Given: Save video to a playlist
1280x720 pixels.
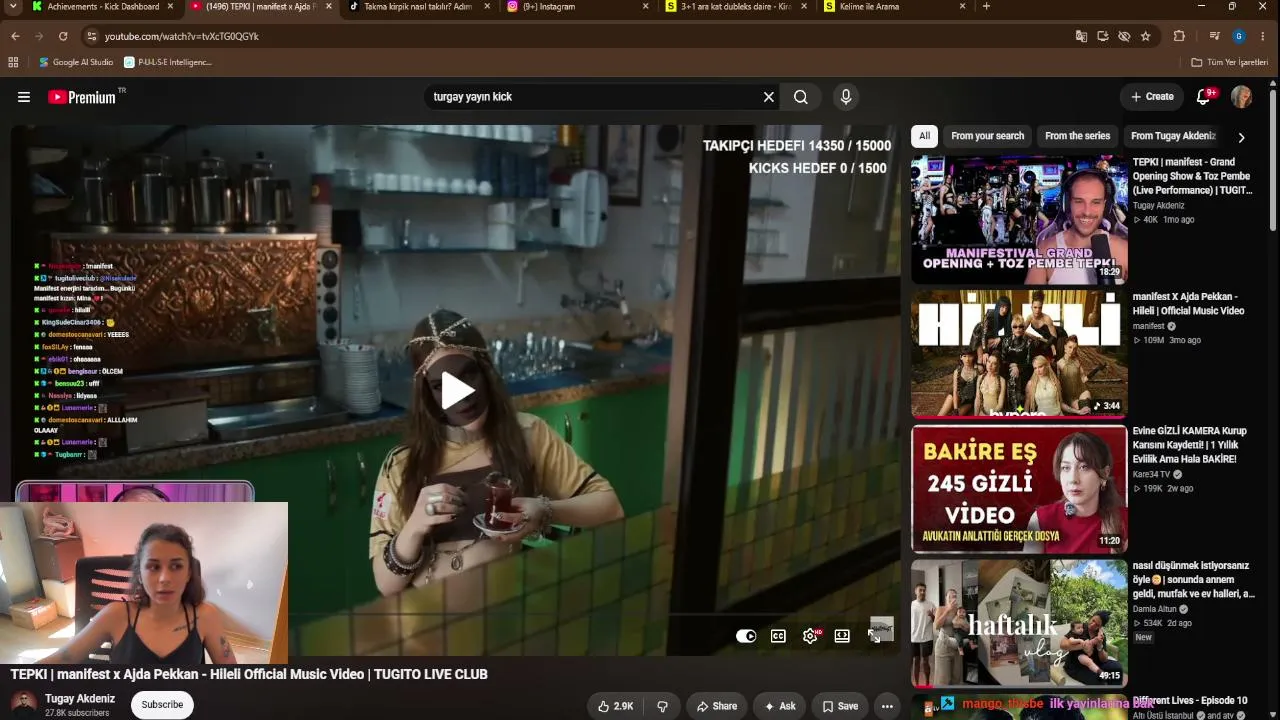Looking at the screenshot, I should (x=840, y=706).
